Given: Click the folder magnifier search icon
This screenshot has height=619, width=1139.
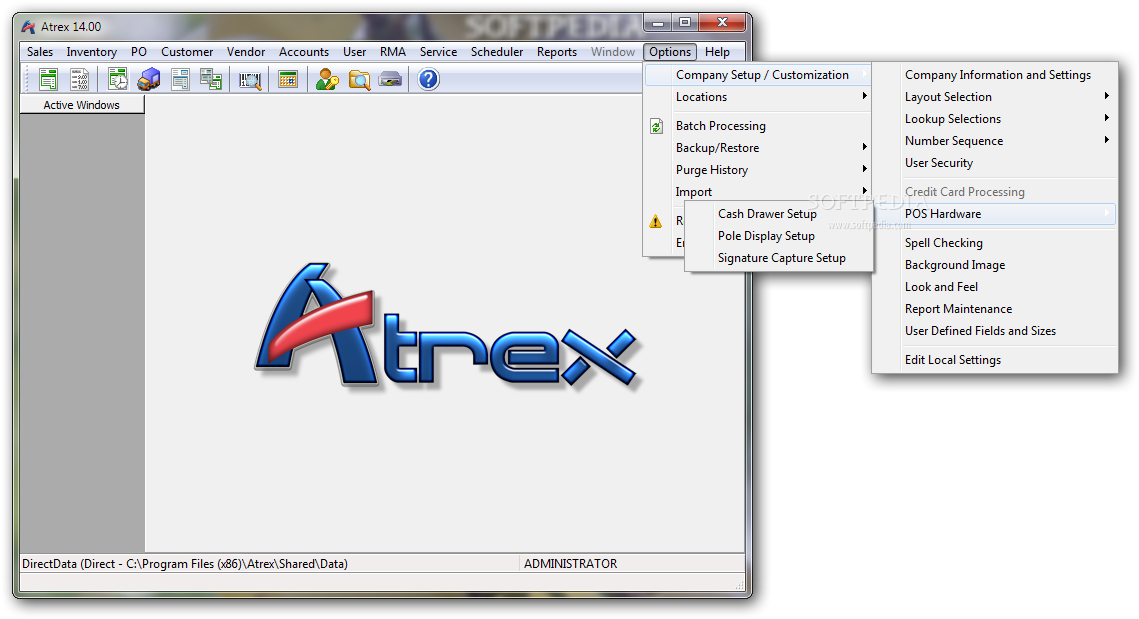Looking at the screenshot, I should pos(359,79).
